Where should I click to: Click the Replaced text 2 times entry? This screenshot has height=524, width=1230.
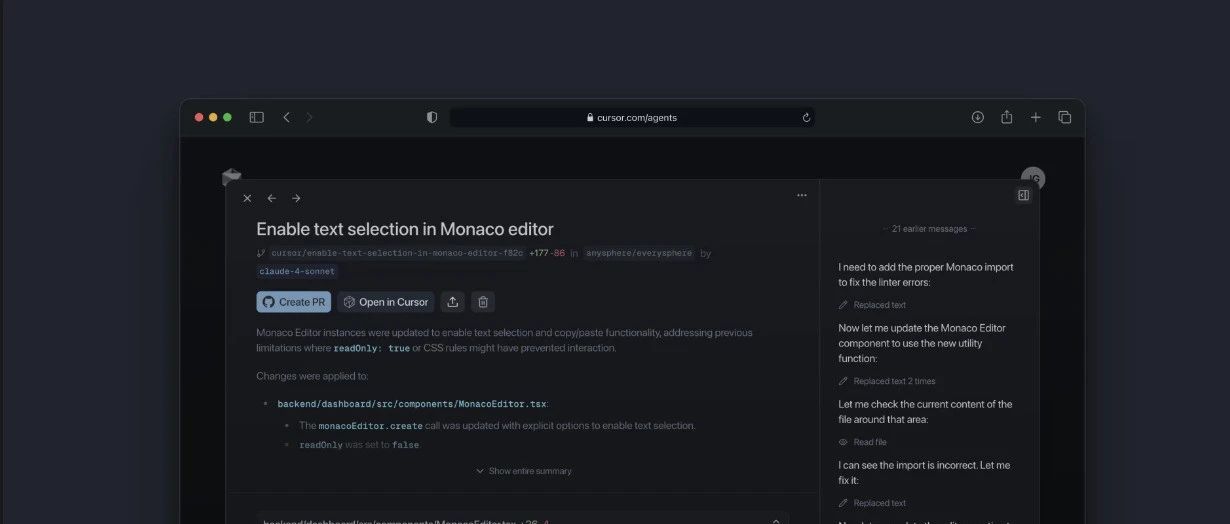tap(887, 381)
